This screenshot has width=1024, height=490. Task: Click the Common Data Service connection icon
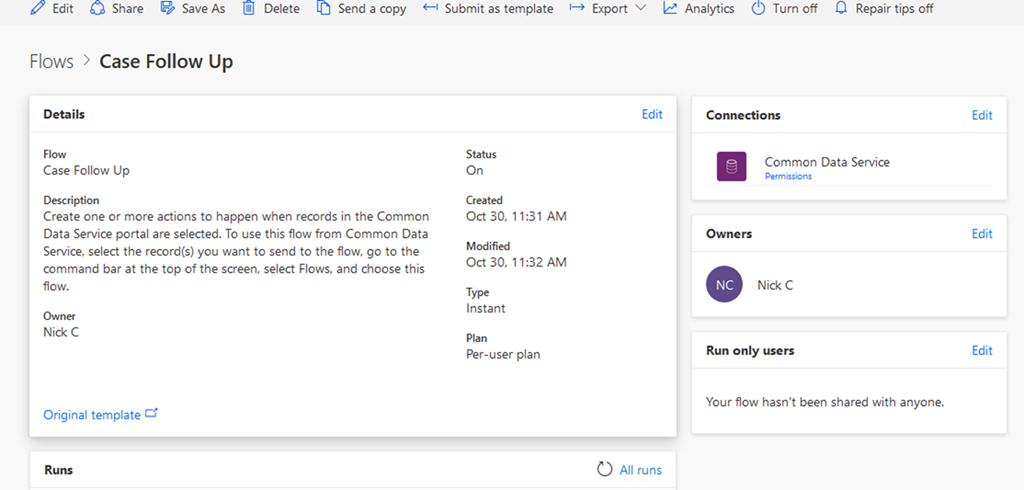(x=731, y=167)
